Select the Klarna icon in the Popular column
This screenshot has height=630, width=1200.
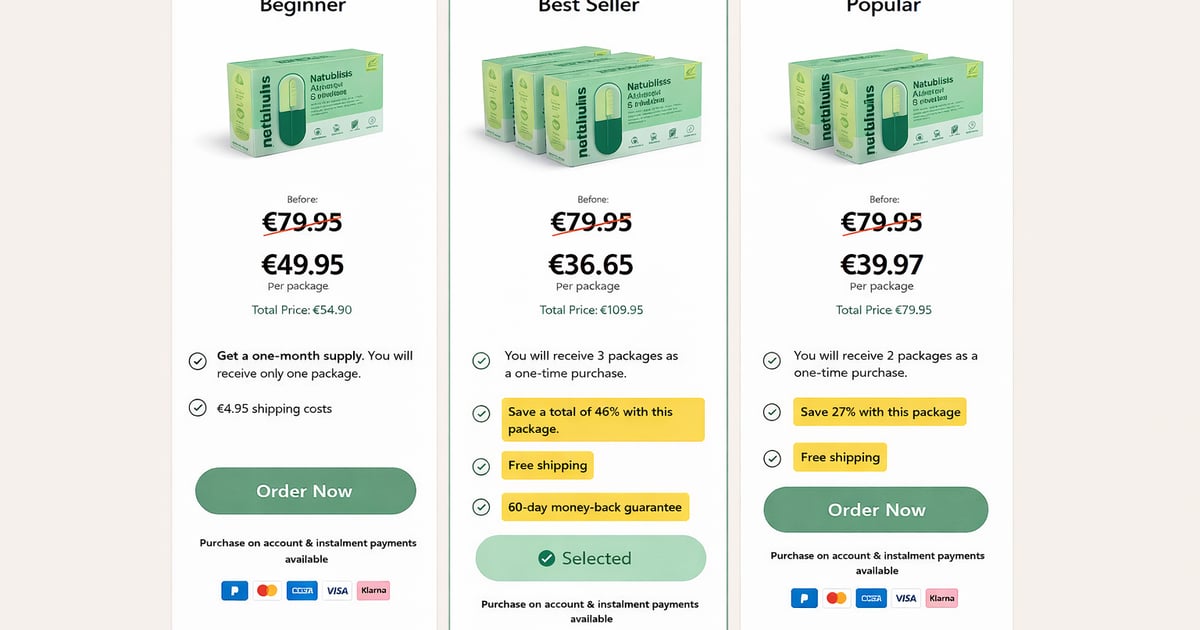(942, 597)
